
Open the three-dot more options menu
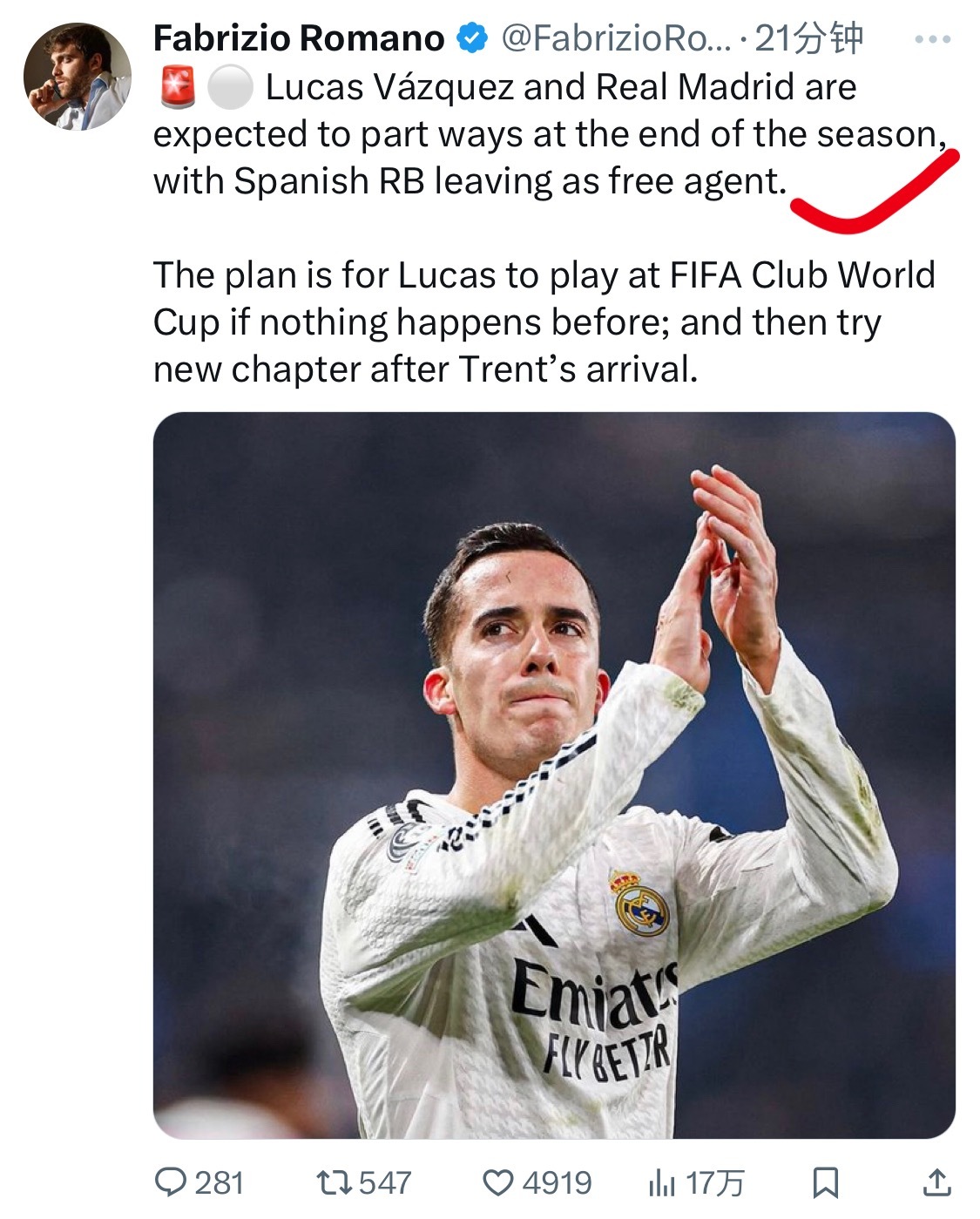pos(933,39)
